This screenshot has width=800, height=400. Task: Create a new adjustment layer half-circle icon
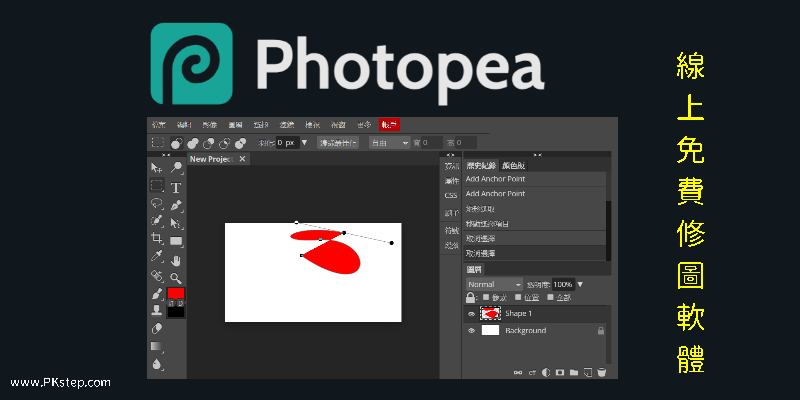tap(546, 373)
